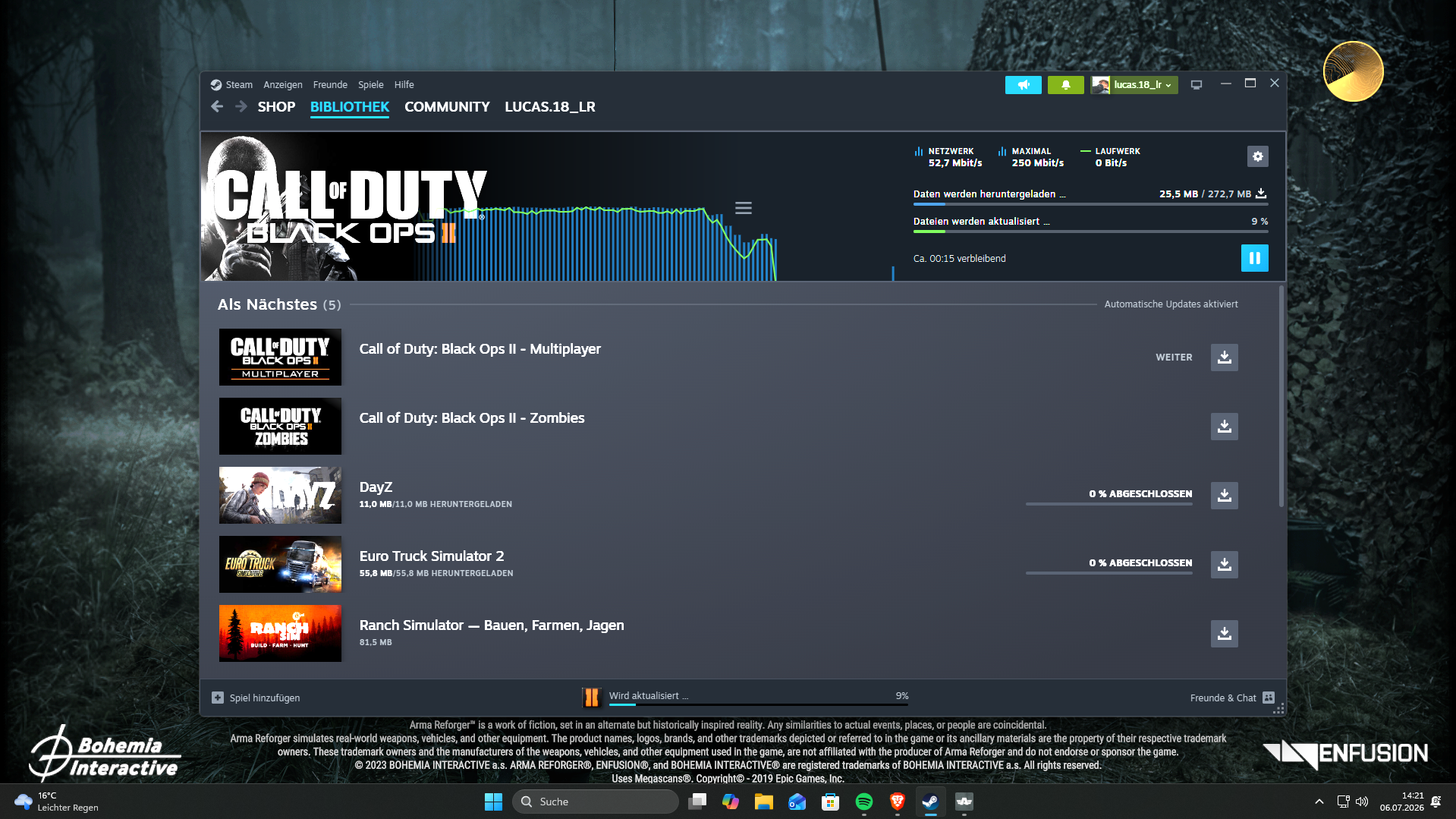Click the taskbar Suche search box
This screenshot has width=1456, height=819.
pos(596,802)
